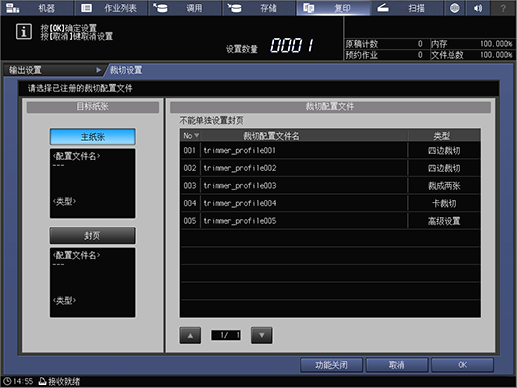517x388 pixels.
Task: Click the 裁成两张 type cell
Action: coord(444,186)
